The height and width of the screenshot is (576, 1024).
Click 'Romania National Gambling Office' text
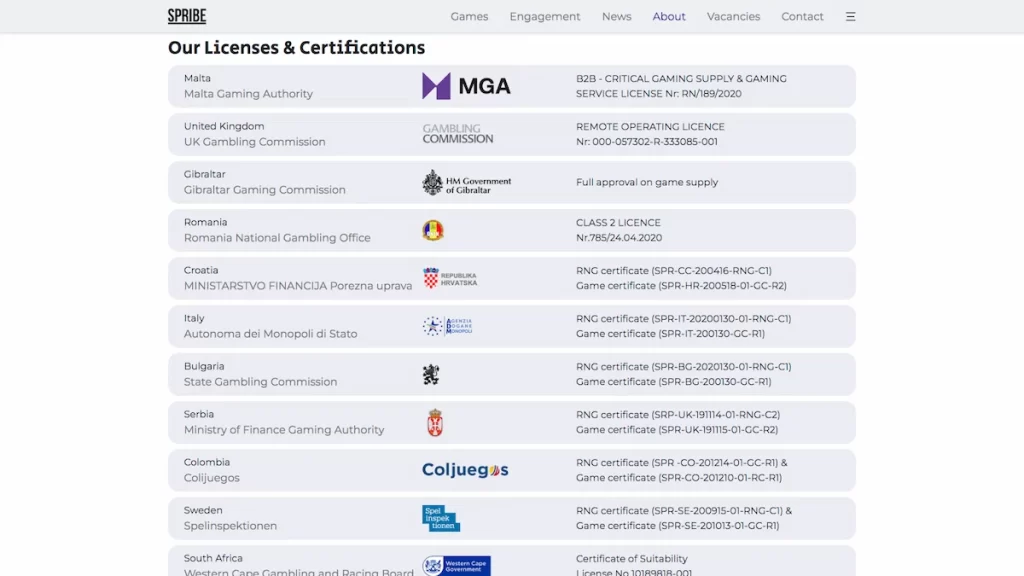tap(277, 238)
